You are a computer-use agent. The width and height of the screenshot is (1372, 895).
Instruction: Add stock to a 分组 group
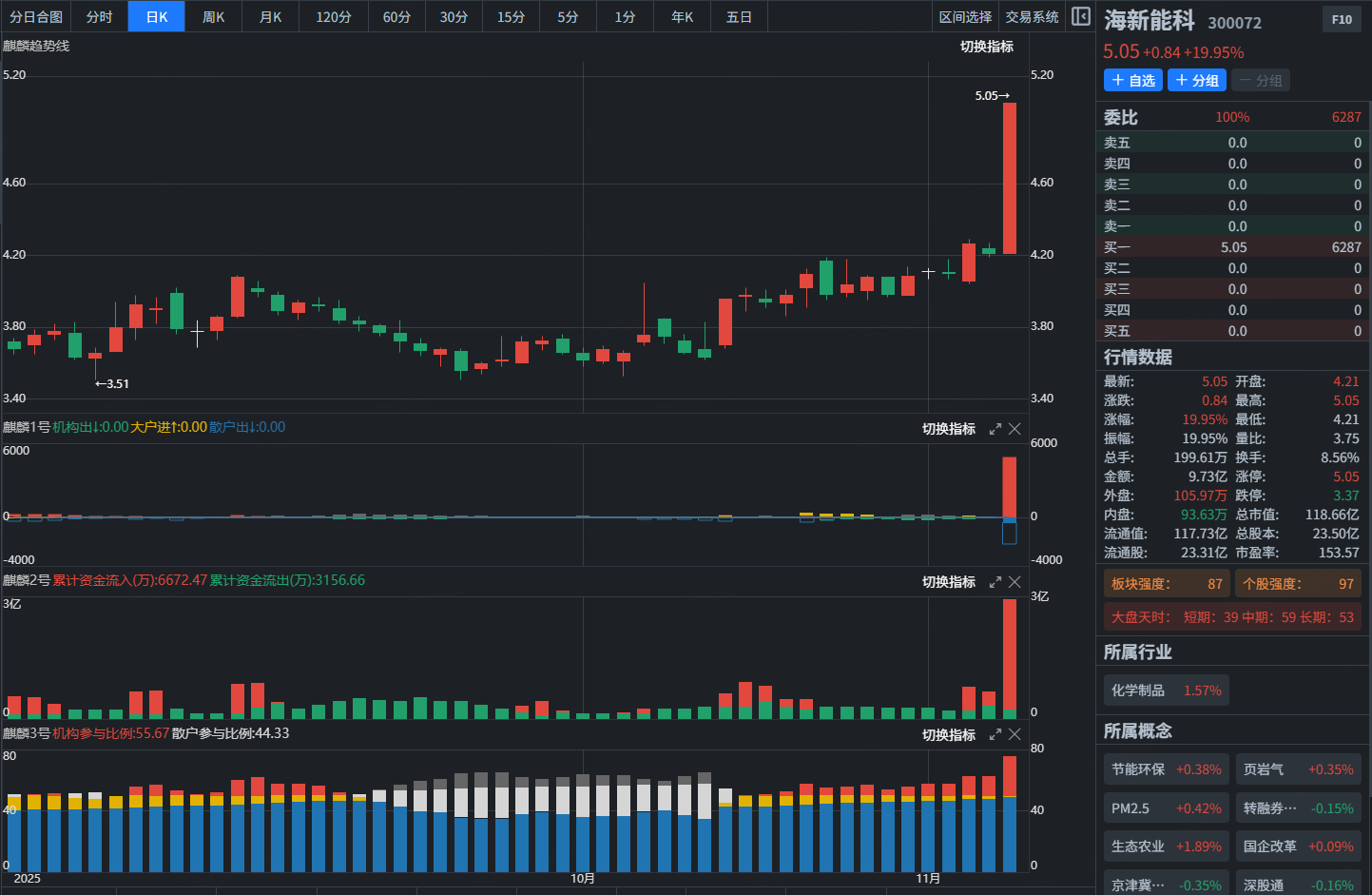(1197, 81)
